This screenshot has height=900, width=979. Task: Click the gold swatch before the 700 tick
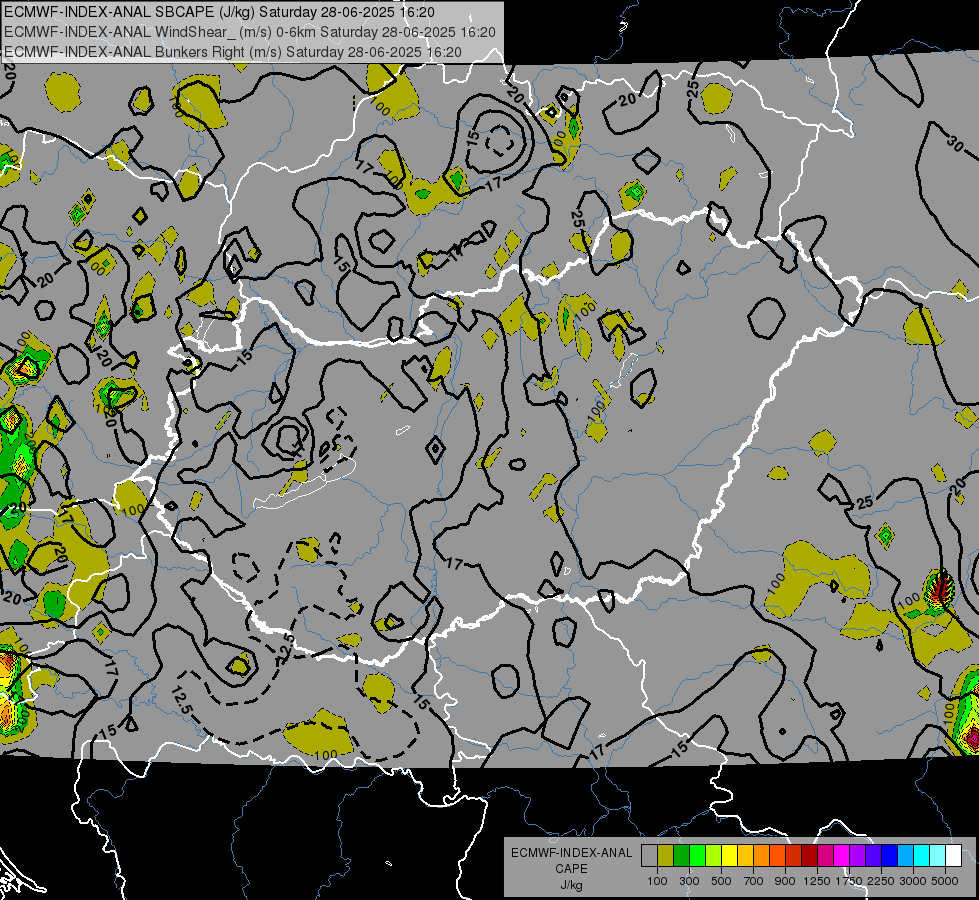(x=745, y=855)
